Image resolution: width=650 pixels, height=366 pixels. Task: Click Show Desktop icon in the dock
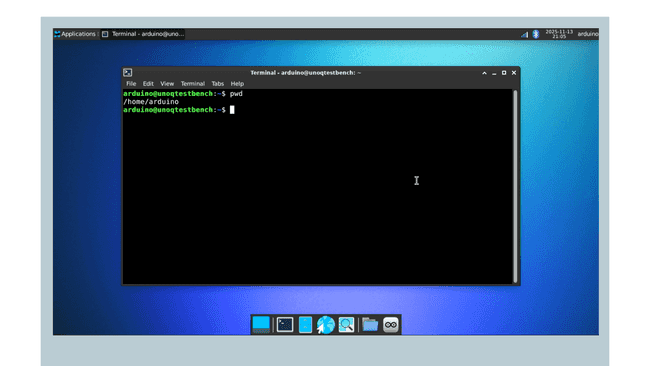click(x=261, y=325)
